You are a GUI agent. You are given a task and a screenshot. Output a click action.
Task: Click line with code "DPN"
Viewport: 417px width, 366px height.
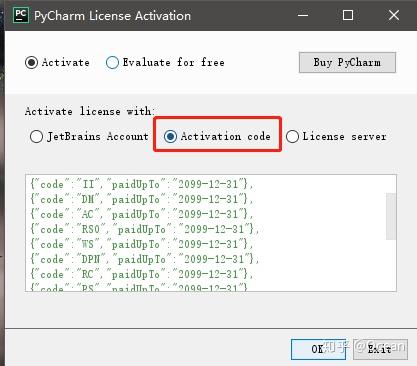click(x=144, y=259)
